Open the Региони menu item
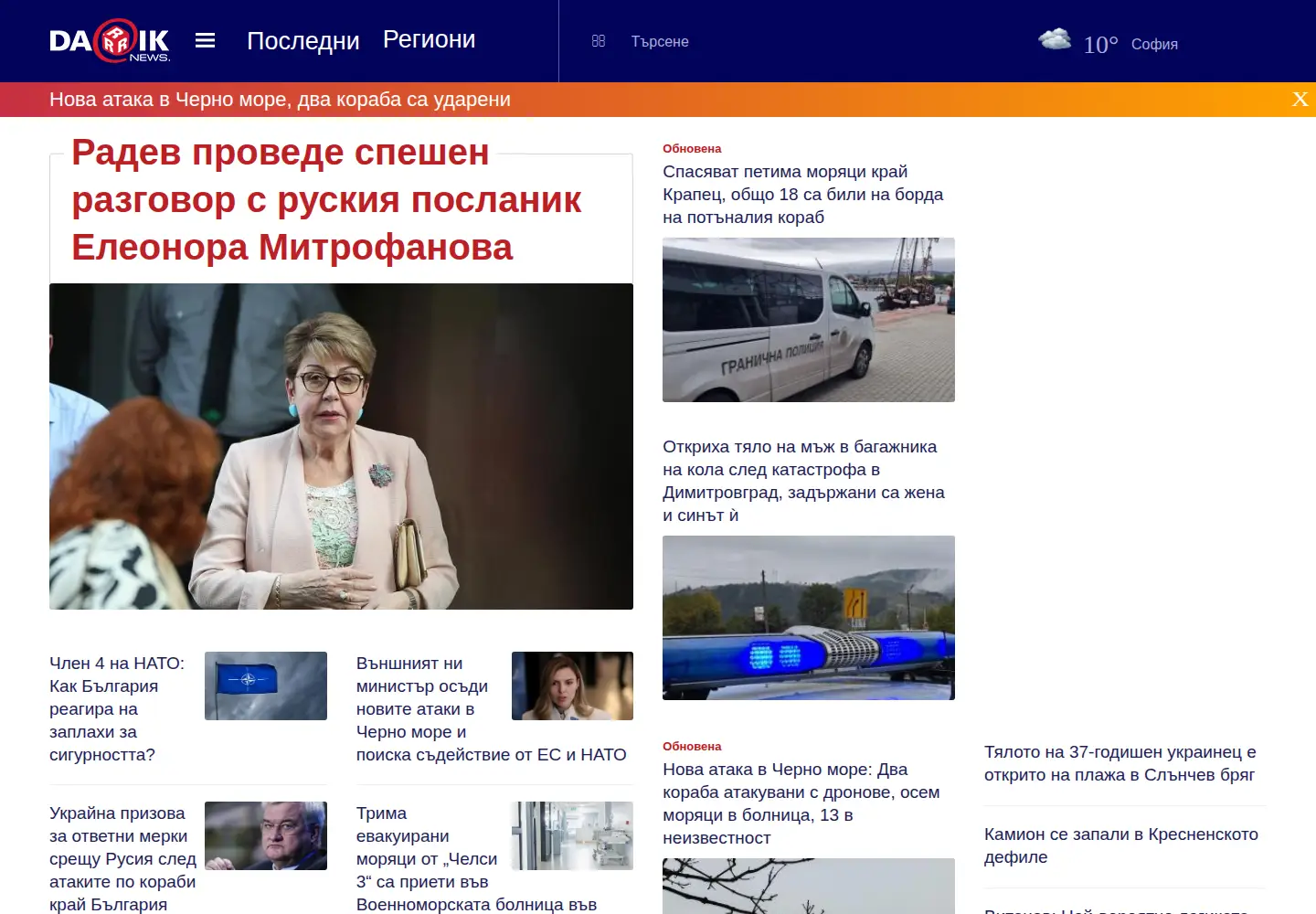The width and height of the screenshot is (1316, 914). point(429,39)
